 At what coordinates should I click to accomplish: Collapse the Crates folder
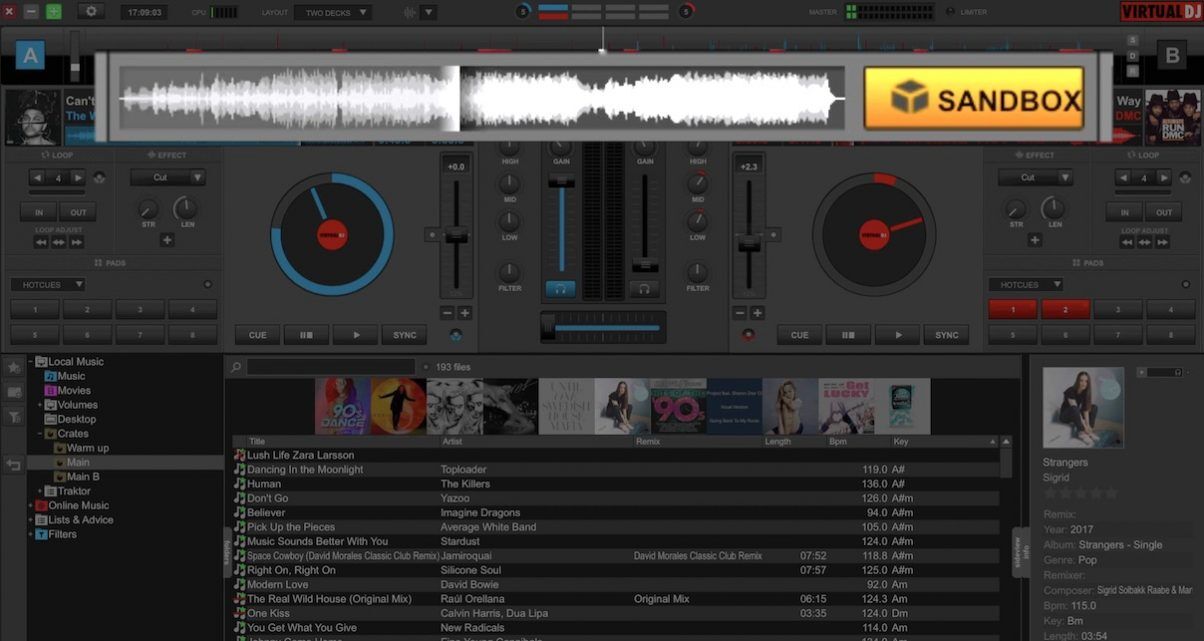40,434
